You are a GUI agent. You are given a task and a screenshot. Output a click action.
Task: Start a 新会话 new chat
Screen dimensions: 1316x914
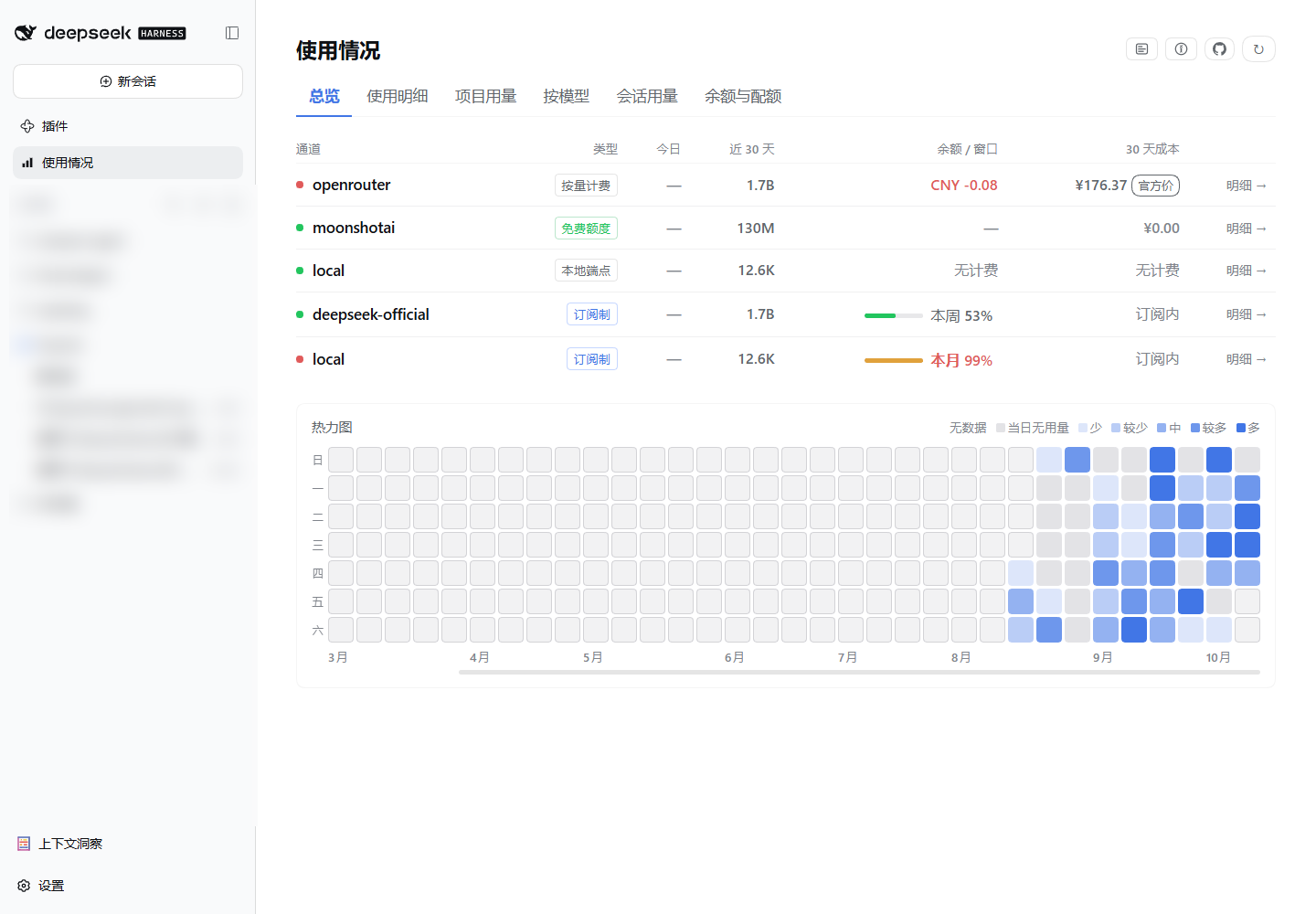tap(128, 81)
